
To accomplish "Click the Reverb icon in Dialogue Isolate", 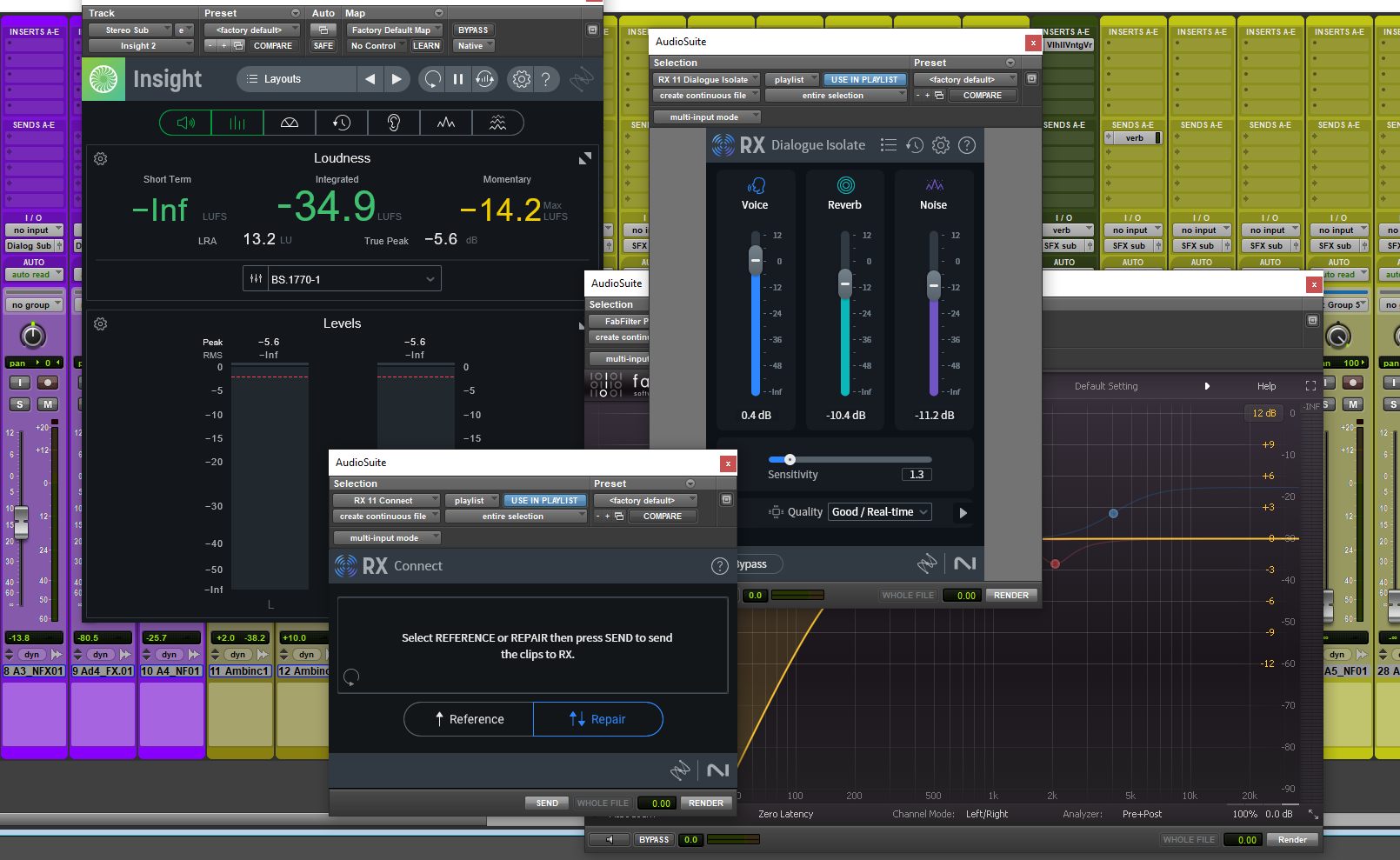I will tap(845, 185).
